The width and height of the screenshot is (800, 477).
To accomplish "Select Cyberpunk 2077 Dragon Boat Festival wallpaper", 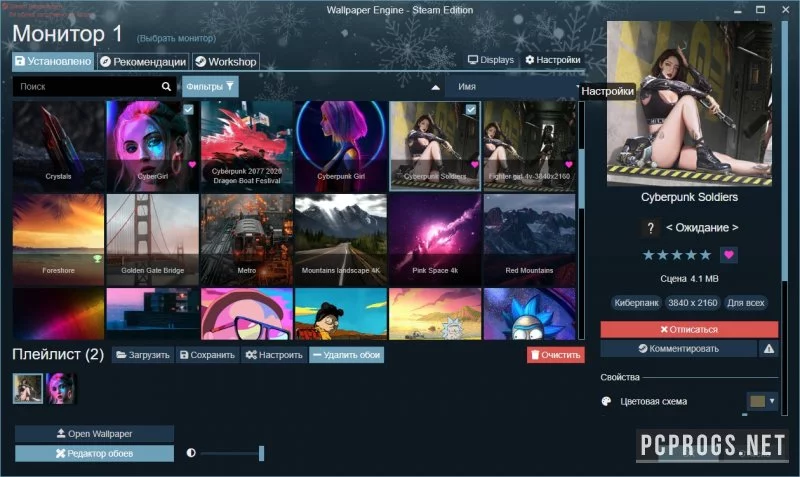I will tap(247, 146).
